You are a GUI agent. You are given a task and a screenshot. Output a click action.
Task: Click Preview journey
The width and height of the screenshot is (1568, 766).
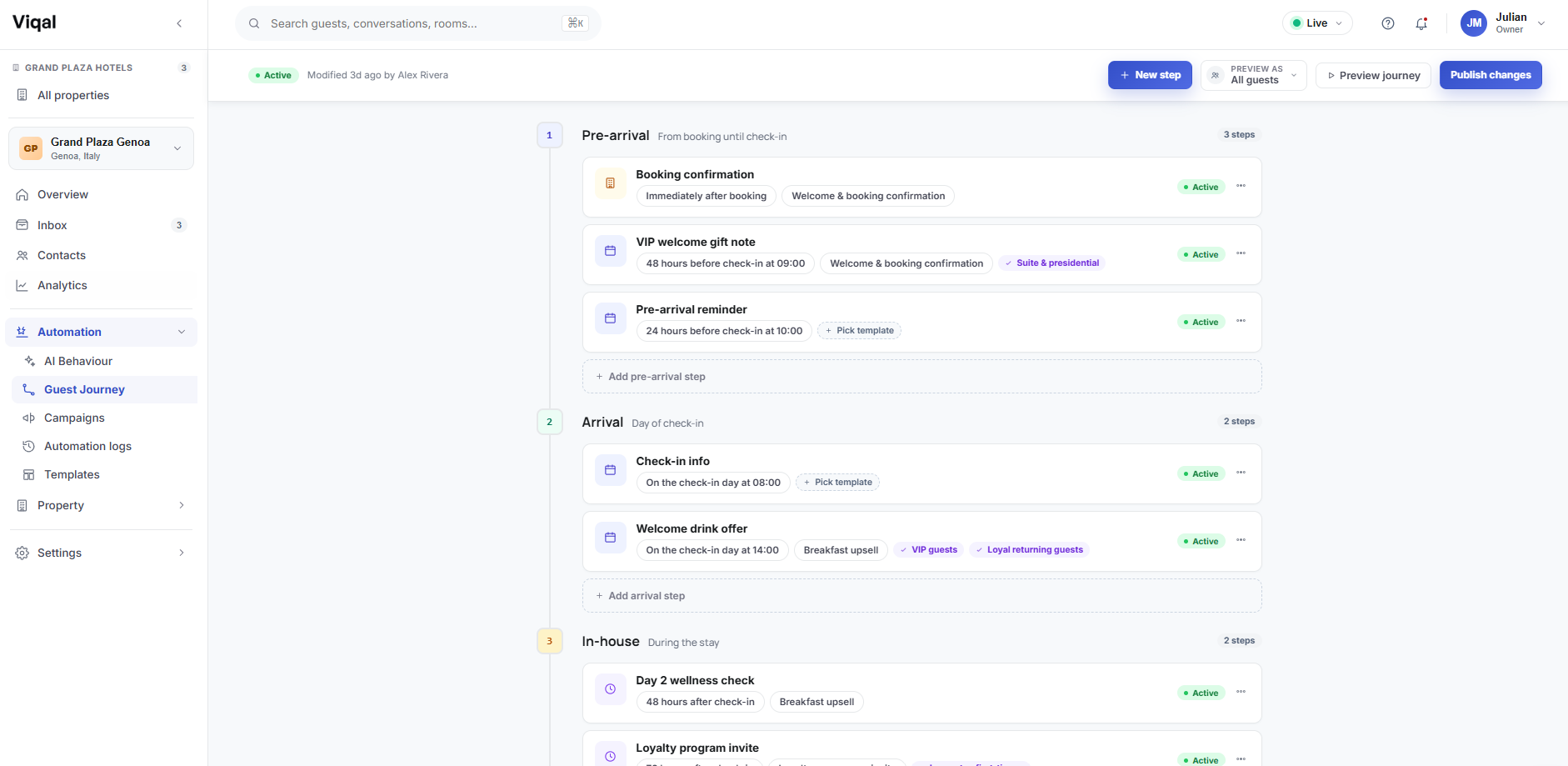click(x=1373, y=76)
